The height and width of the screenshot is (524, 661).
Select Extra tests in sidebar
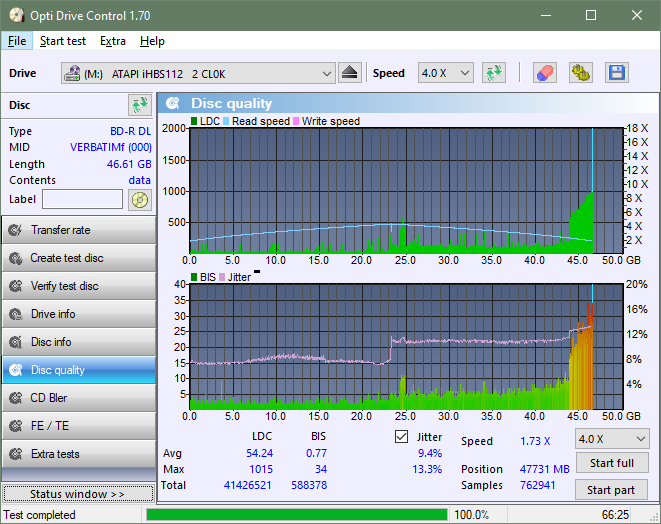click(x=79, y=454)
